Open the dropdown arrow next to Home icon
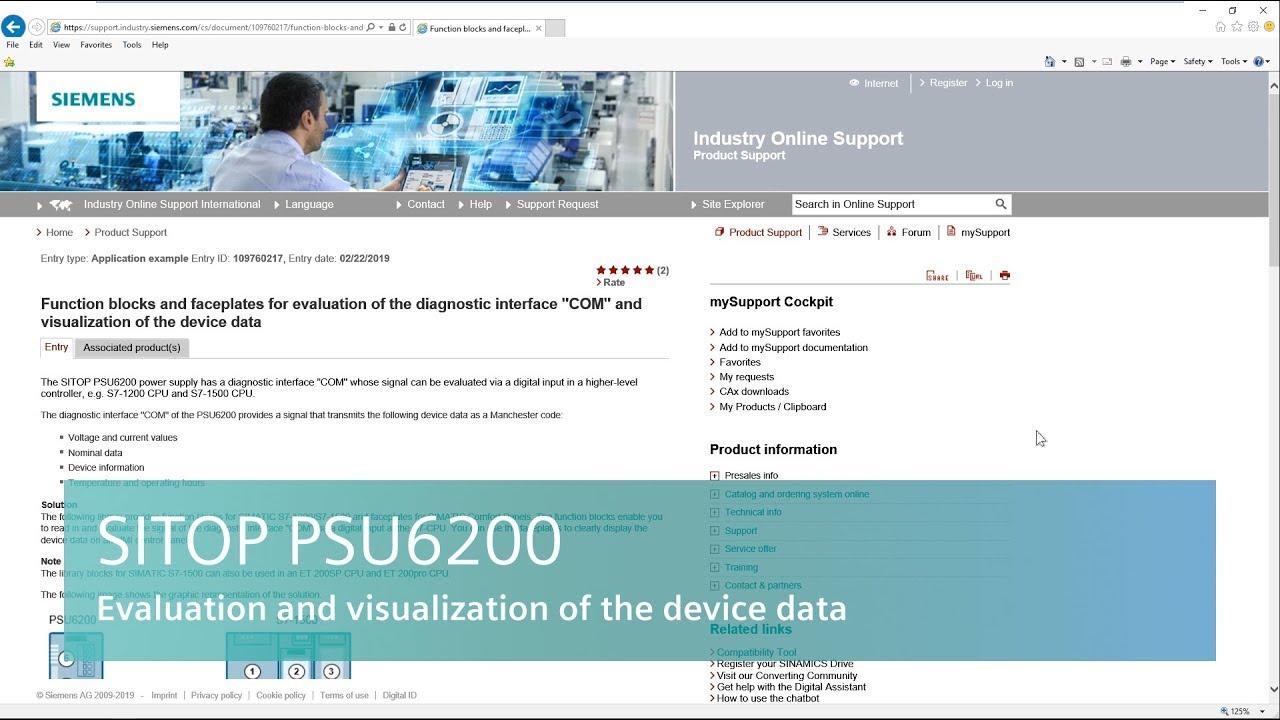 tap(1063, 62)
